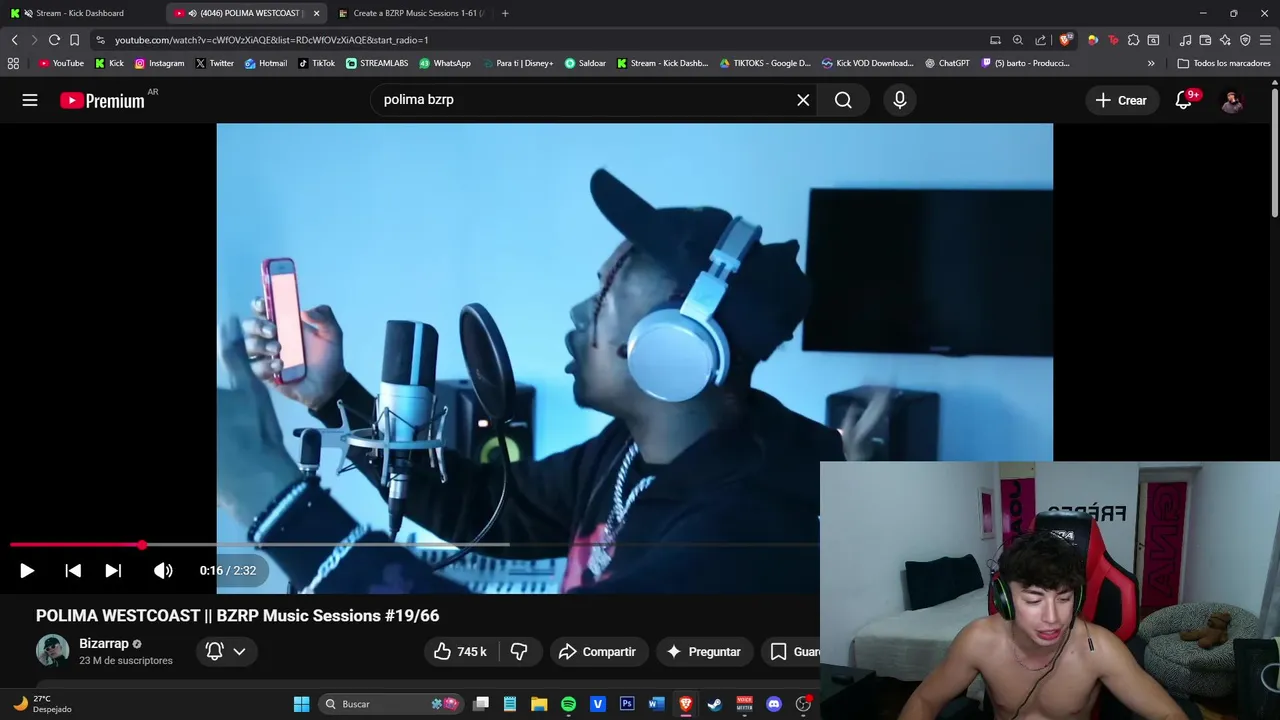Open the Windows Start menu
Viewport: 1280px width, 720px height.
tap(301, 704)
